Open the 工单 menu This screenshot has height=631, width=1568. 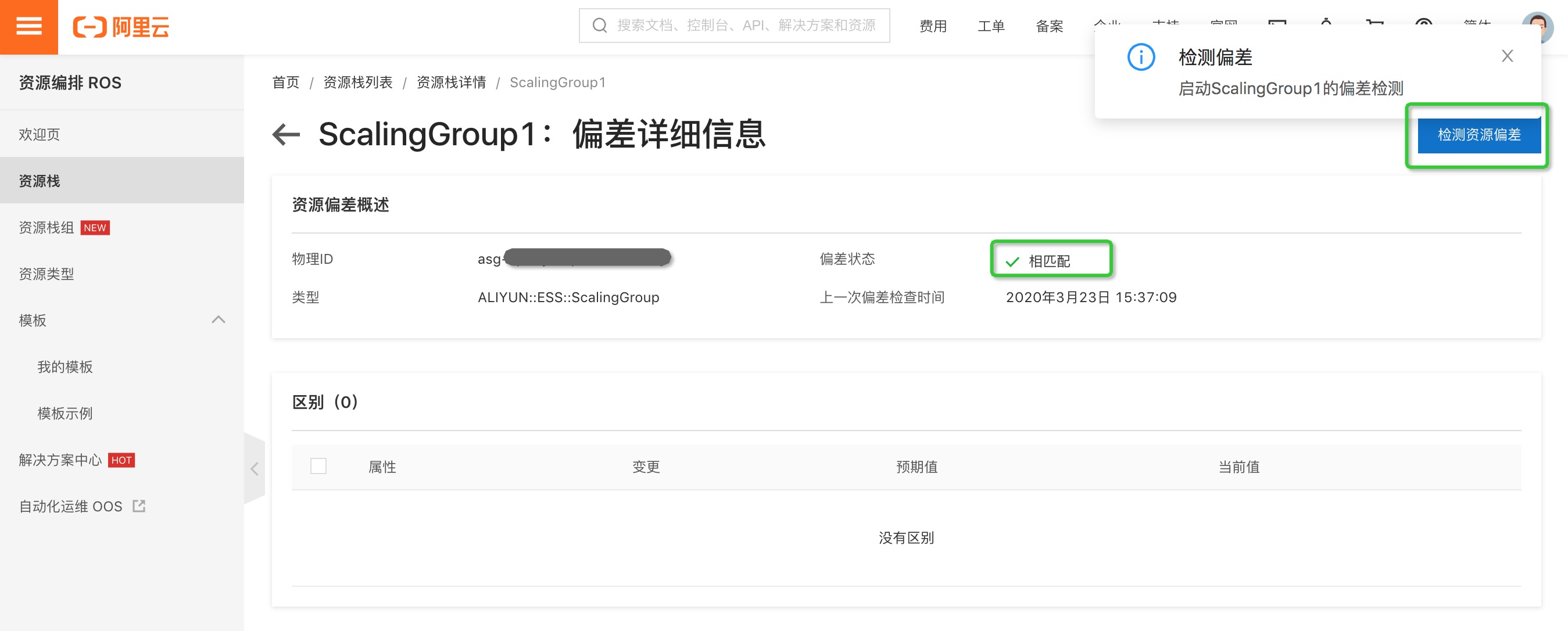[x=991, y=26]
